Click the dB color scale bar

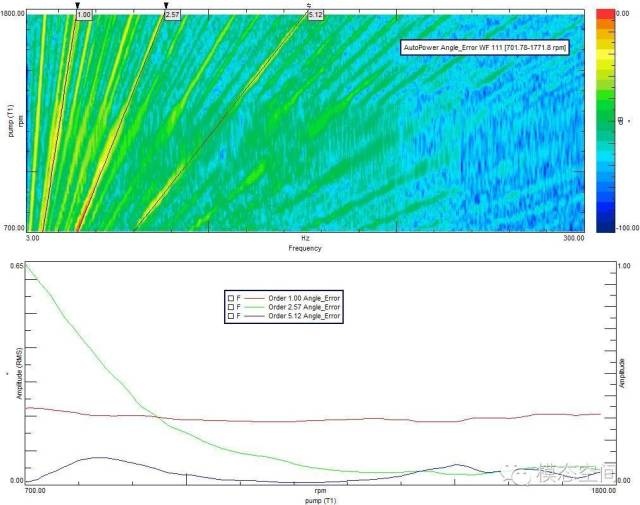(605, 120)
